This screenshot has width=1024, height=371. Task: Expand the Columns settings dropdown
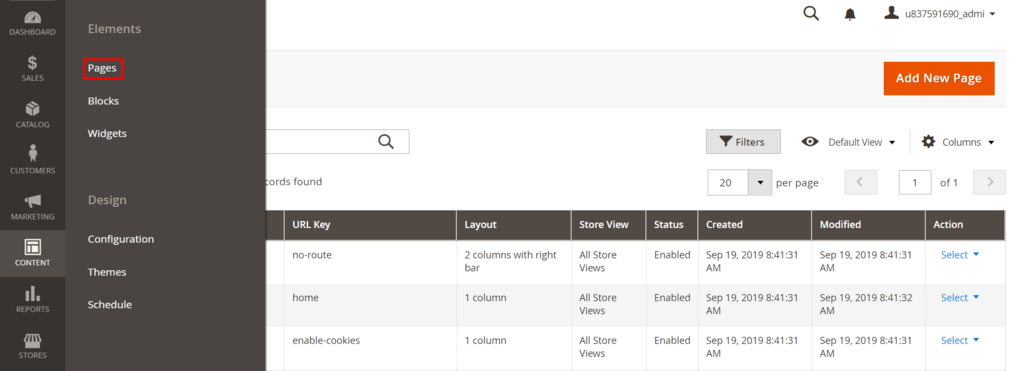(958, 142)
